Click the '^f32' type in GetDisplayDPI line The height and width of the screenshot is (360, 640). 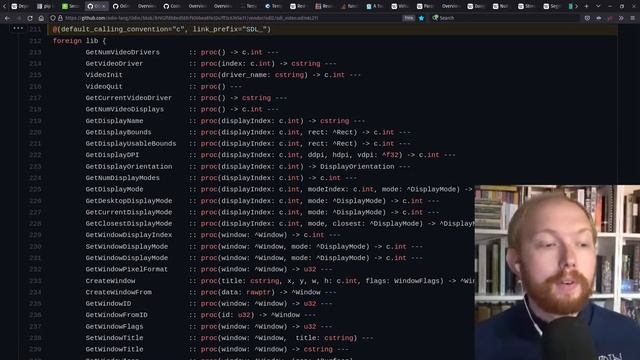click(390, 155)
